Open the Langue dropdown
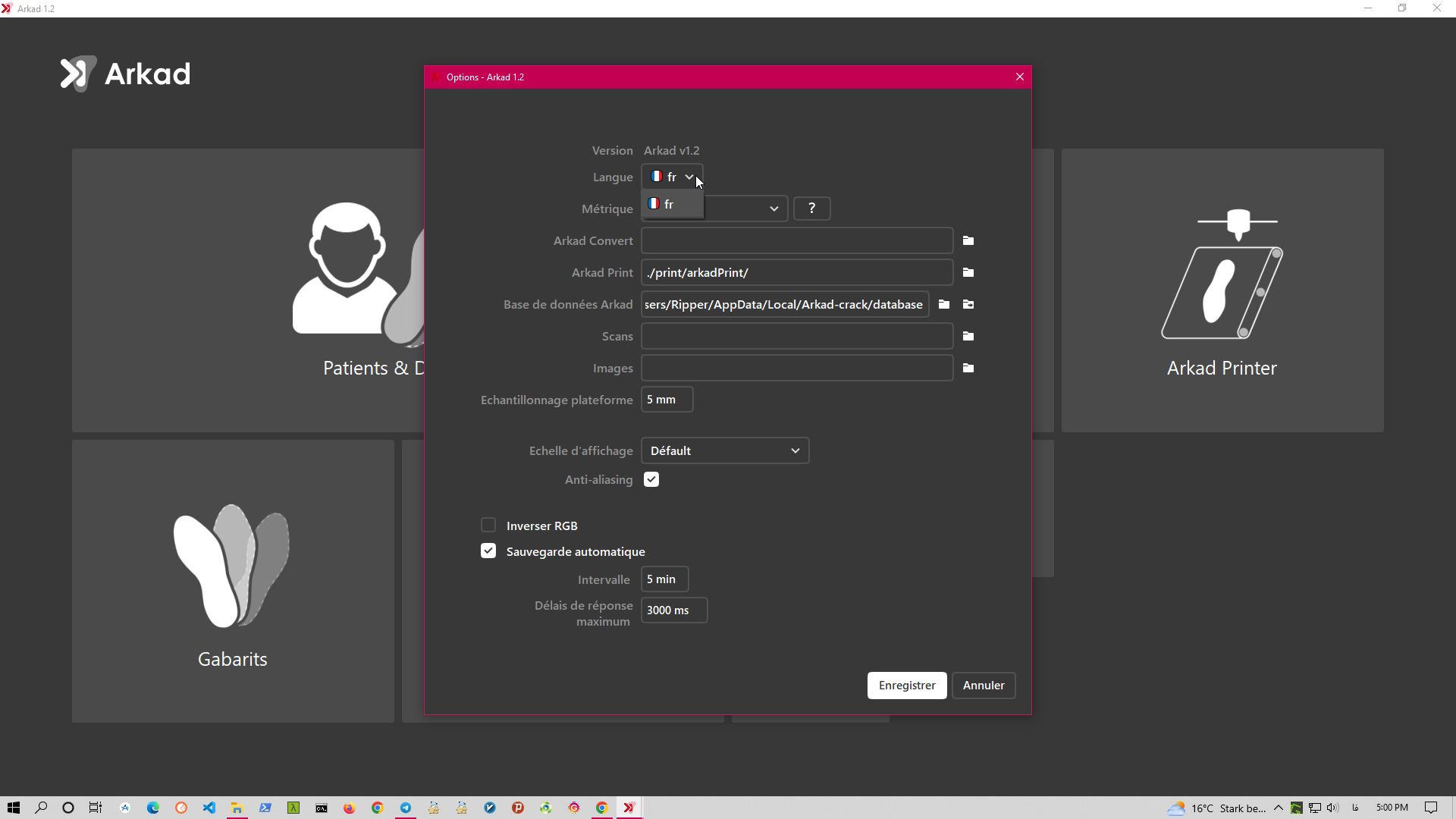Screen dimensions: 1456x819 tap(672, 177)
